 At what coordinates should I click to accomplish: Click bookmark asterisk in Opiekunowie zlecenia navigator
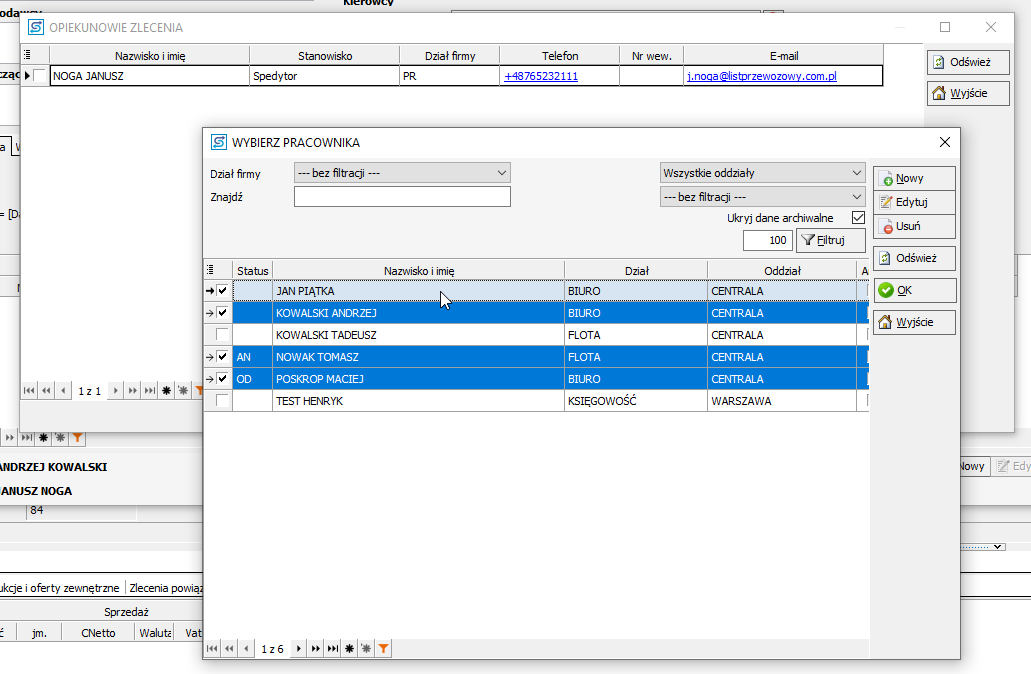tap(166, 391)
